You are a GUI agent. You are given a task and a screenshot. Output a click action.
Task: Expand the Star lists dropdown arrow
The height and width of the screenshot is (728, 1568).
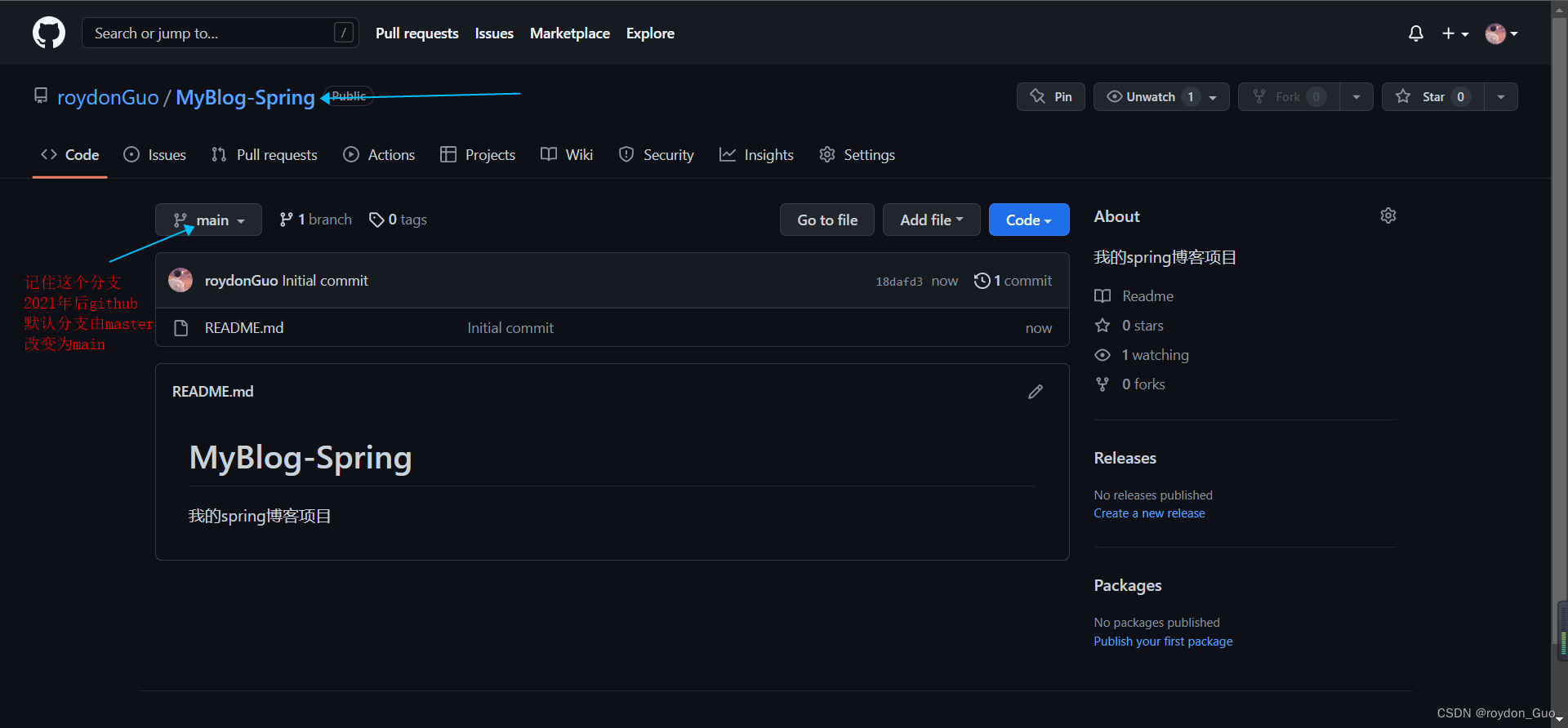(1501, 96)
